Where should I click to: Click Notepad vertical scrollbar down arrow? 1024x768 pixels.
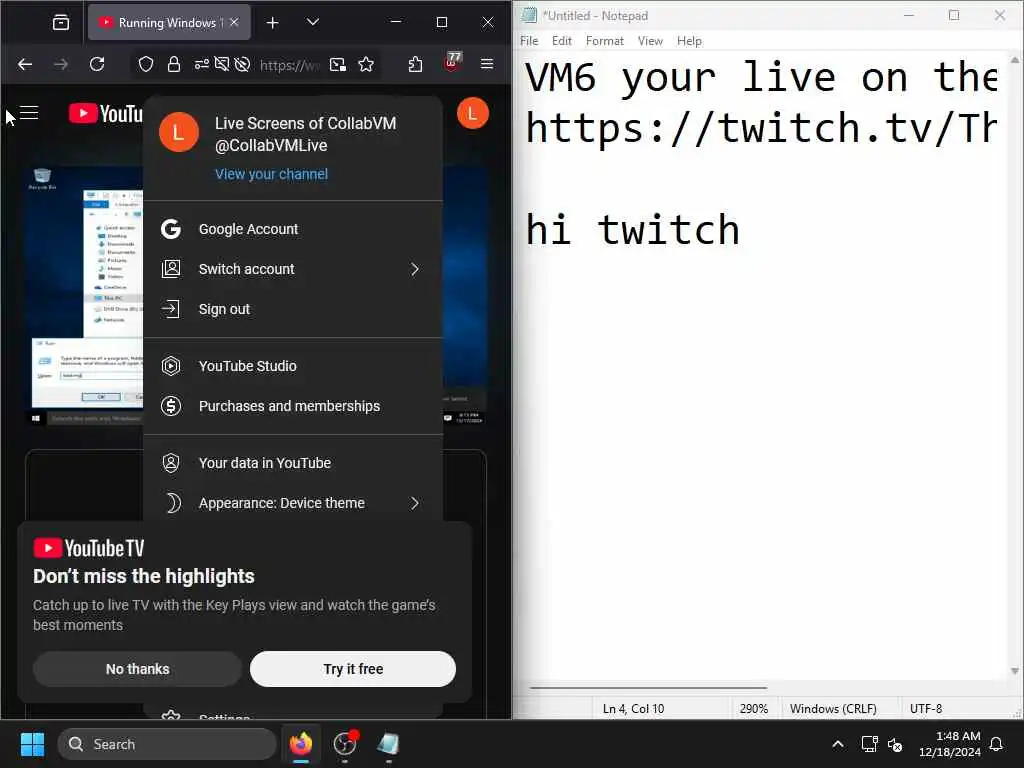1015,671
